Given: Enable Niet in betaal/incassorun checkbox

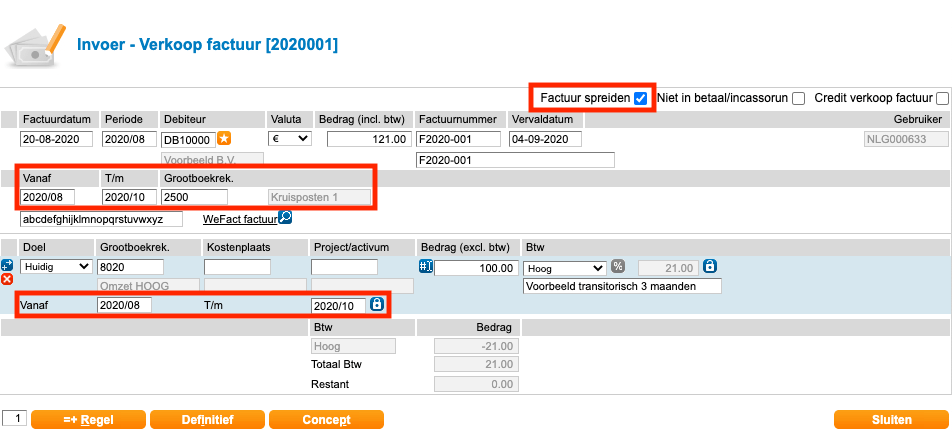Looking at the screenshot, I should tap(798, 98).
